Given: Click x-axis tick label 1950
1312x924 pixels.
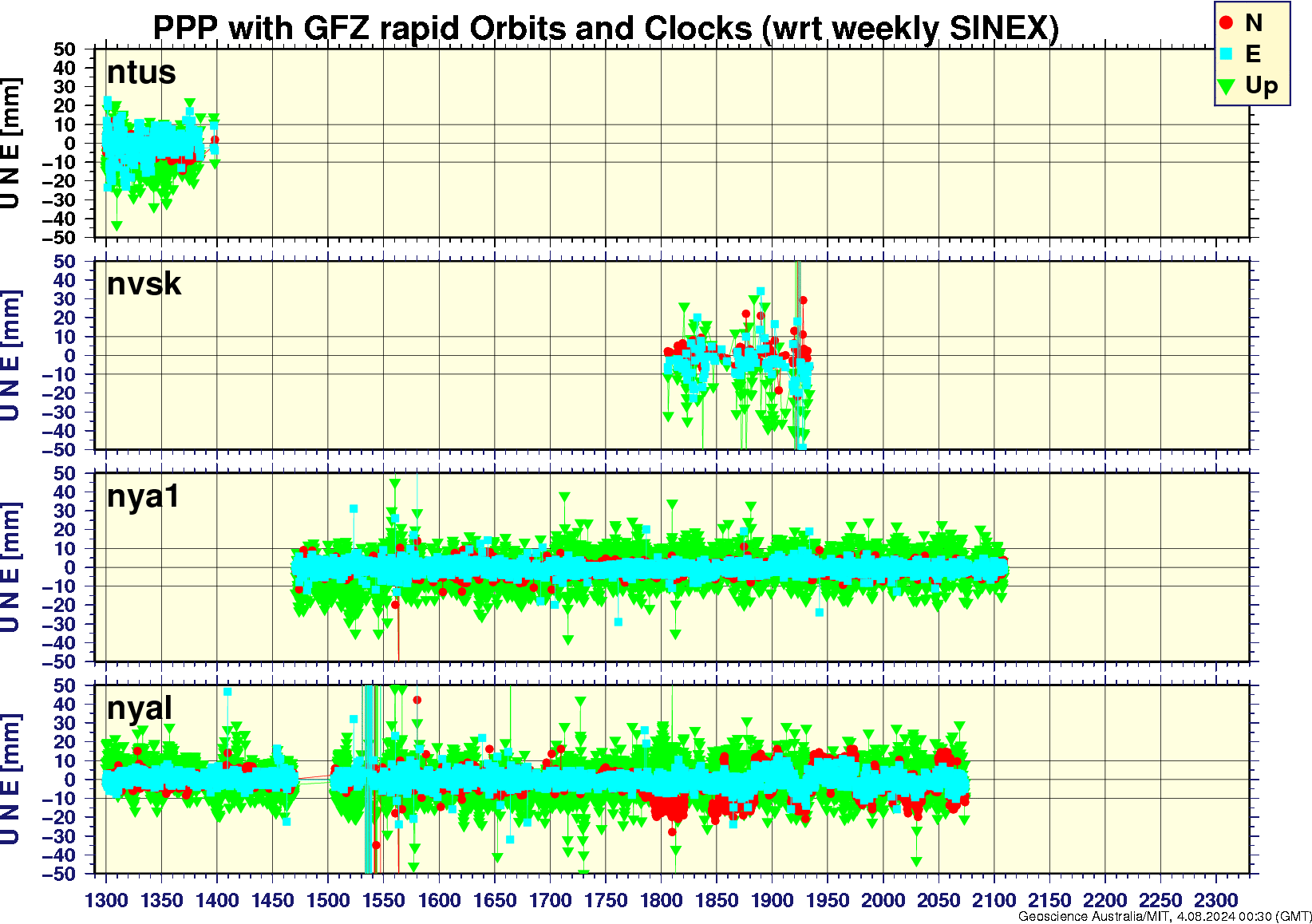Looking at the screenshot, I should pos(828,900).
